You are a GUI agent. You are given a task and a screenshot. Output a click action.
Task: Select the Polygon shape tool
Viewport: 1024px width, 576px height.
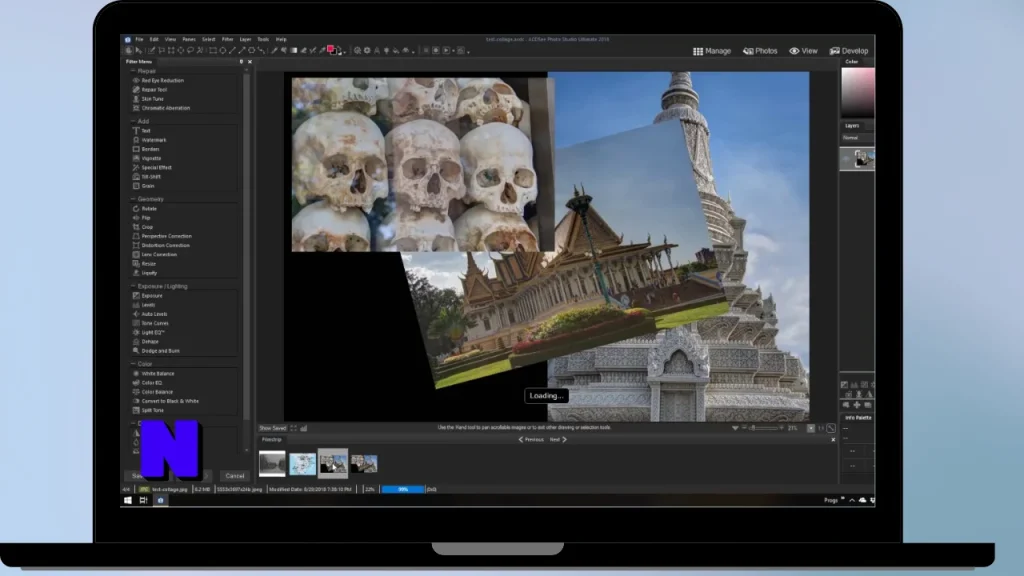point(251,50)
